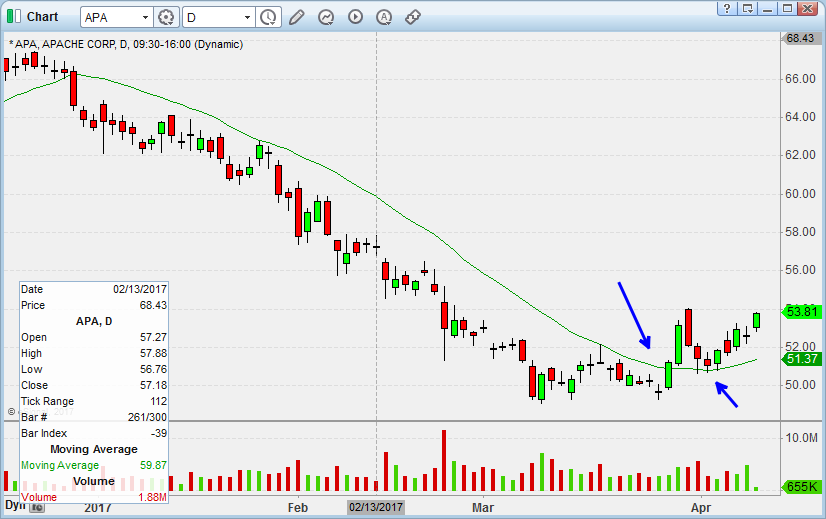
Task: Click the Dyn label at bottom left
Action: coord(13,505)
